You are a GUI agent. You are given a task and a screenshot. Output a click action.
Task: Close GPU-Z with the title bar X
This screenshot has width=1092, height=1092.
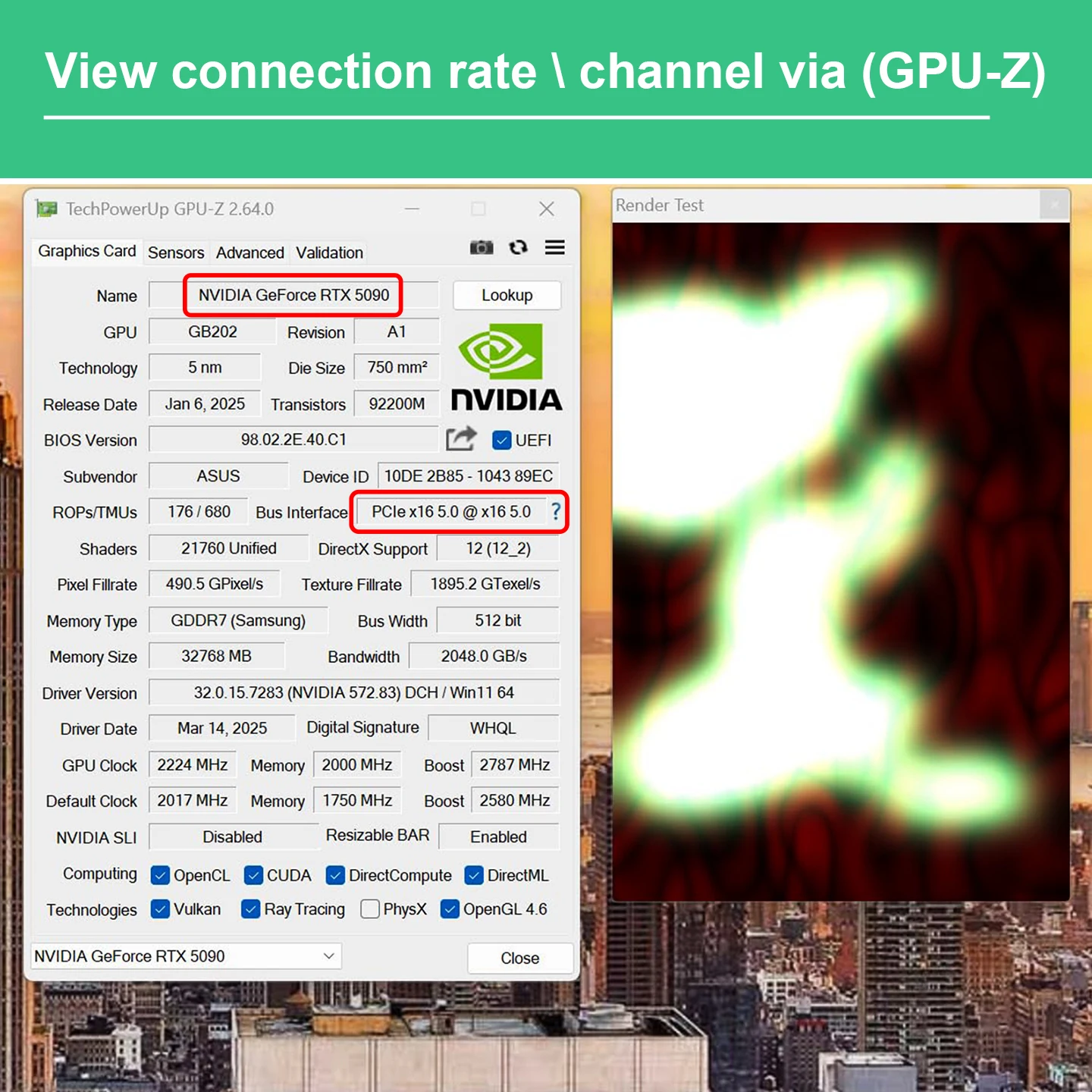[x=547, y=209]
